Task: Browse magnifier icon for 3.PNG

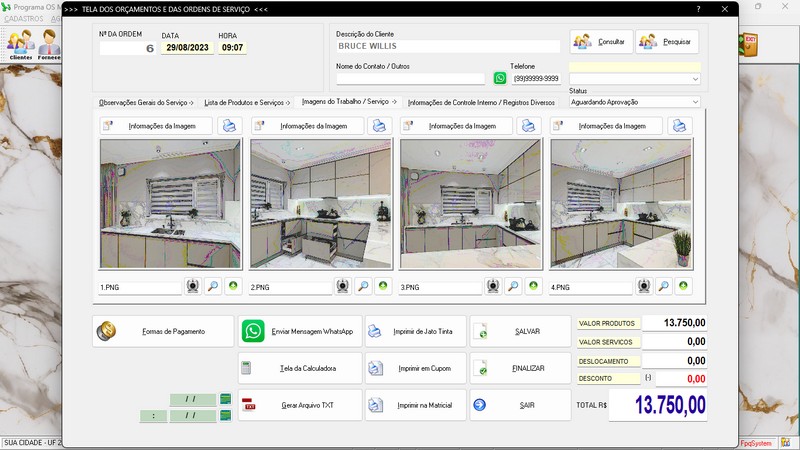Action: (513, 286)
